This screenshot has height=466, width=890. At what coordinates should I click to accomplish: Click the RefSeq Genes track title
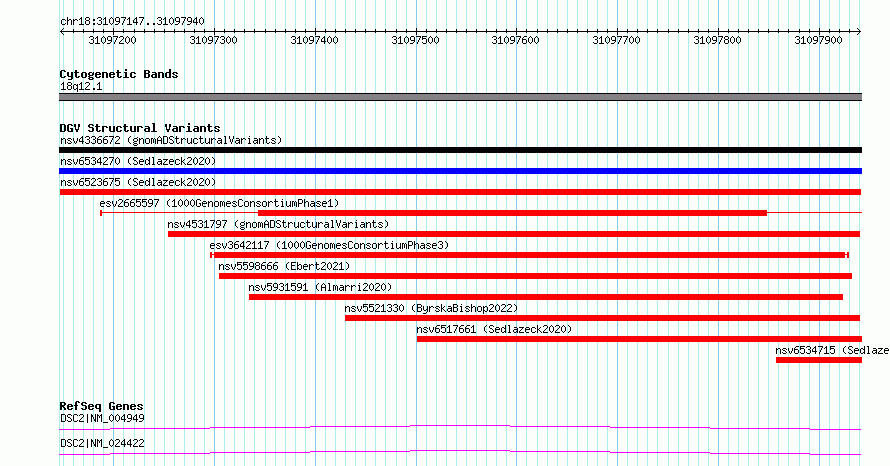(101, 406)
